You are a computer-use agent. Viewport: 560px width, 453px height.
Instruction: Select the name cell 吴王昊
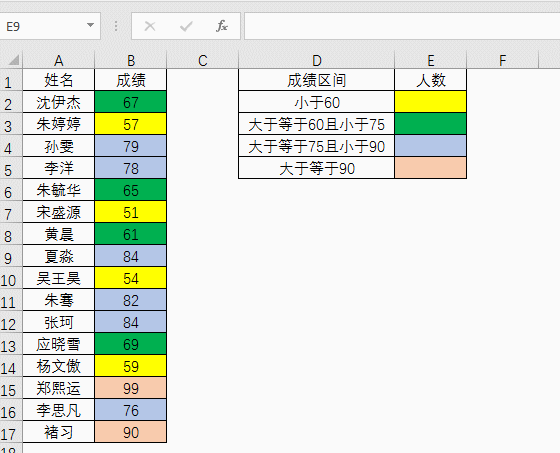coord(59,278)
